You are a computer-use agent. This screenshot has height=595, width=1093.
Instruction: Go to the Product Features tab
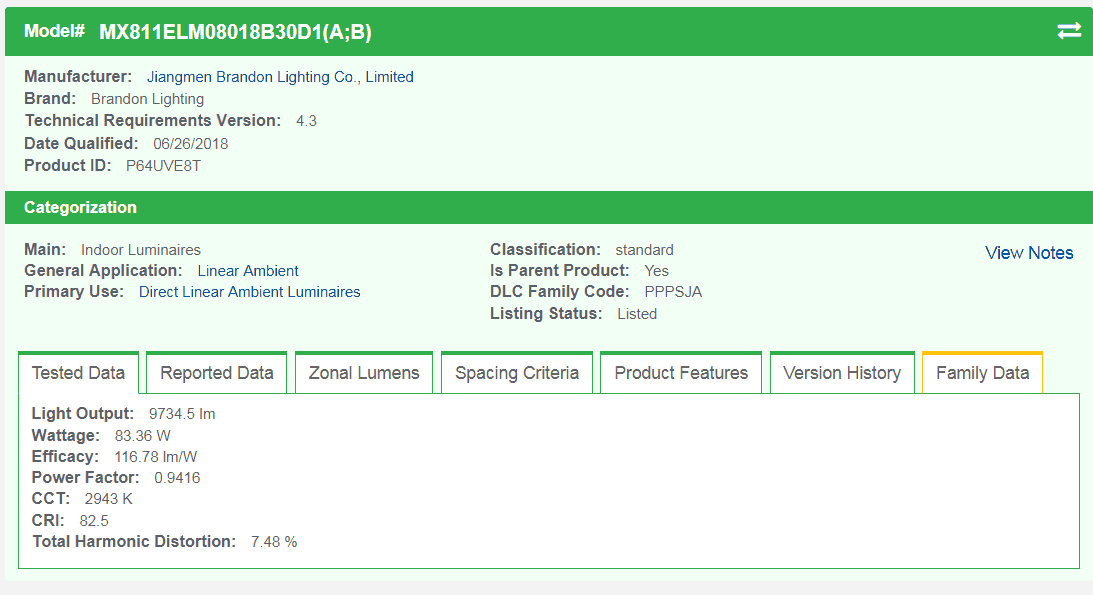(681, 373)
